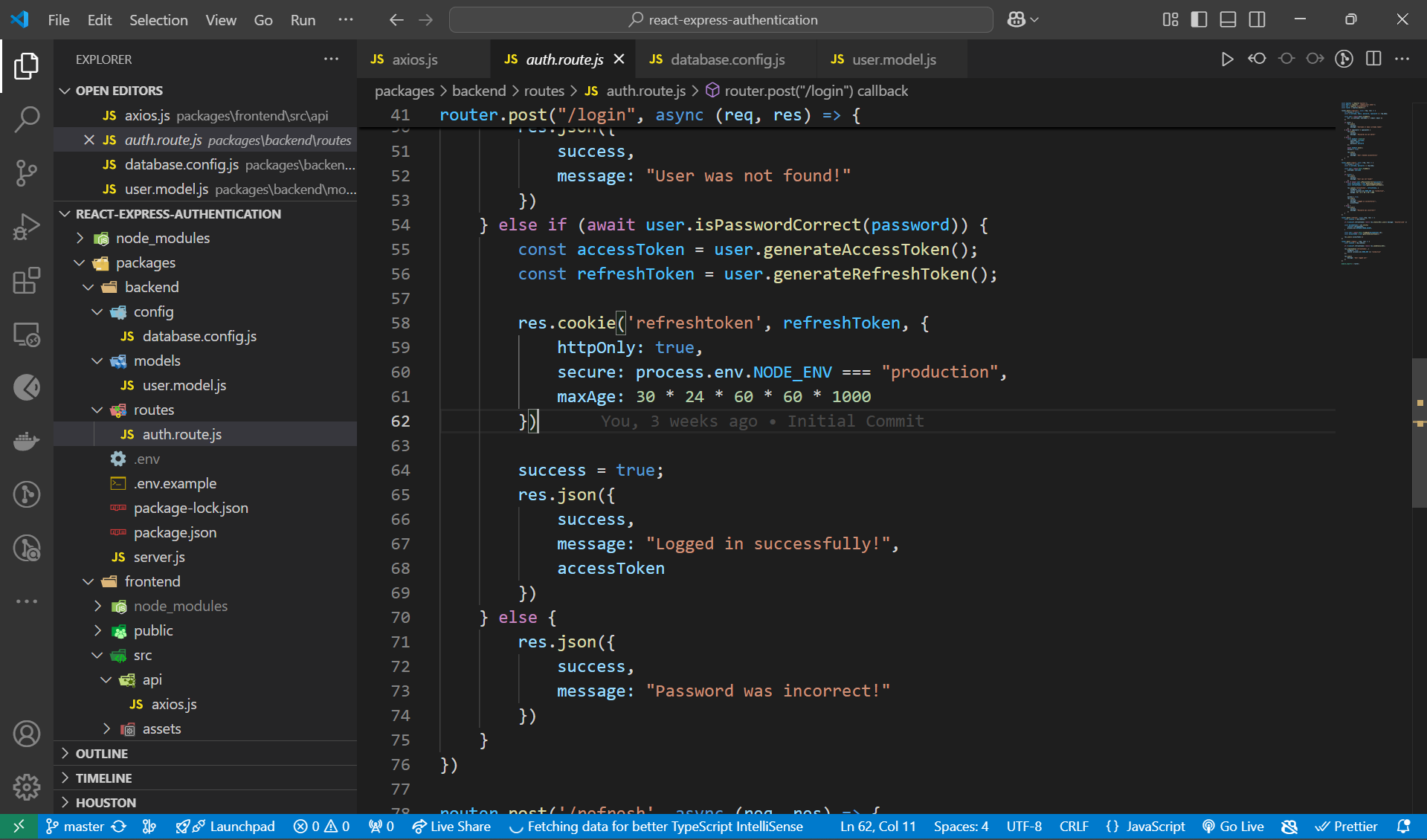The width and height of the screenshot is (1427, 840).
Task: Open Explorer views and more actions ellipsis
Action: pyautogui.click(x=331, y=59)
